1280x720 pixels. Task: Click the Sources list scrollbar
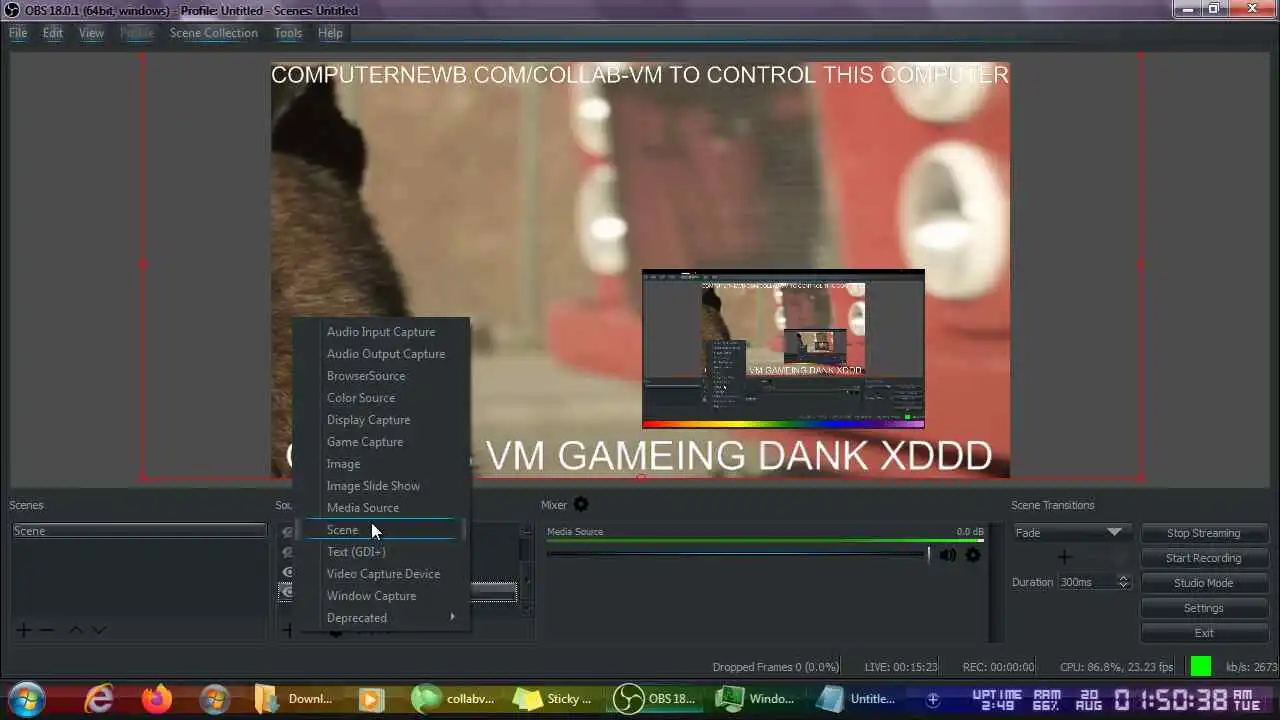tap(527, 570)
